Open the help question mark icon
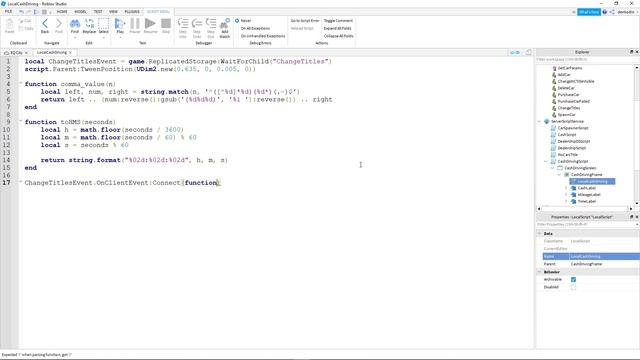Image resolution: width=640 pixels, height=360 pixels. pos(605,12)
